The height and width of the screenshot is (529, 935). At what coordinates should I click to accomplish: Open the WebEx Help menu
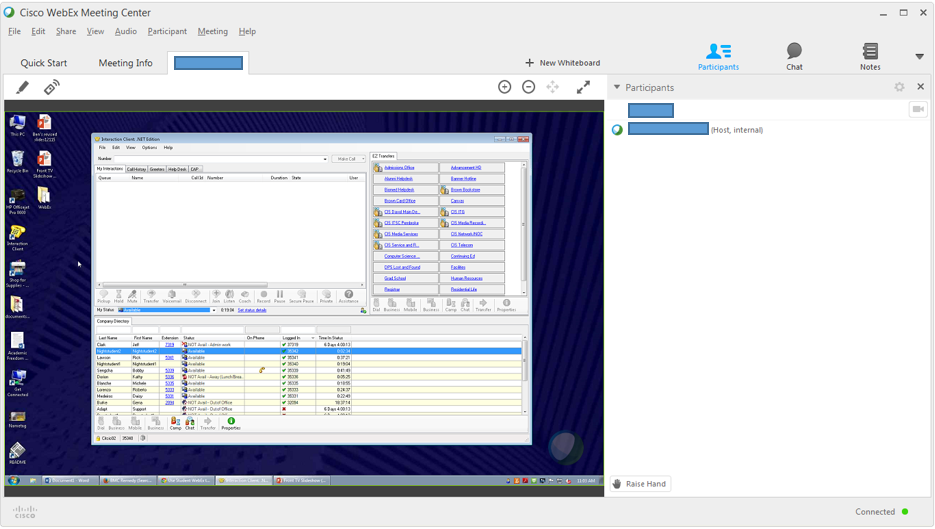click(247, 32)
